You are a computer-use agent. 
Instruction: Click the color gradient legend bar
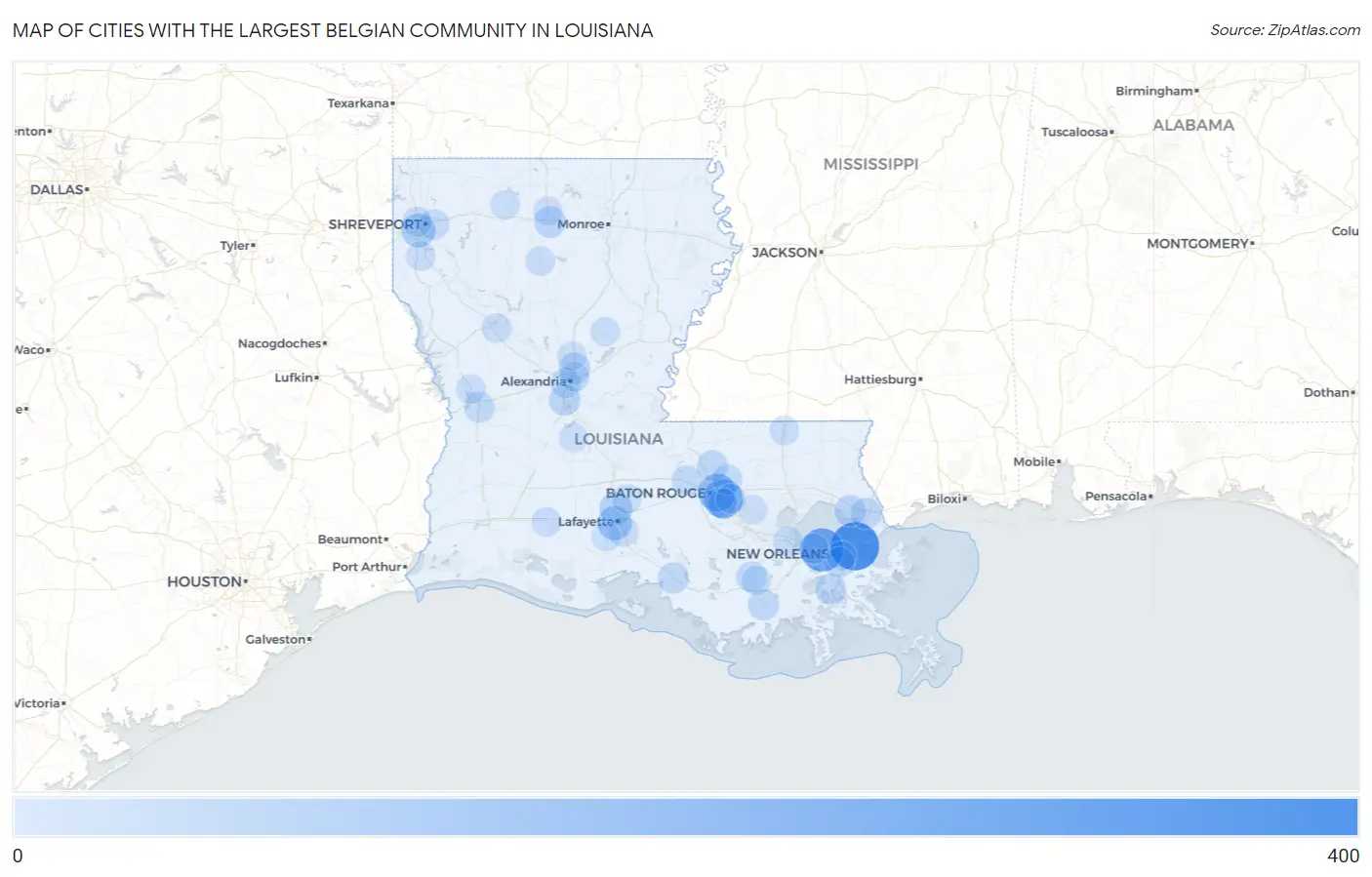[x=686, y=817]
